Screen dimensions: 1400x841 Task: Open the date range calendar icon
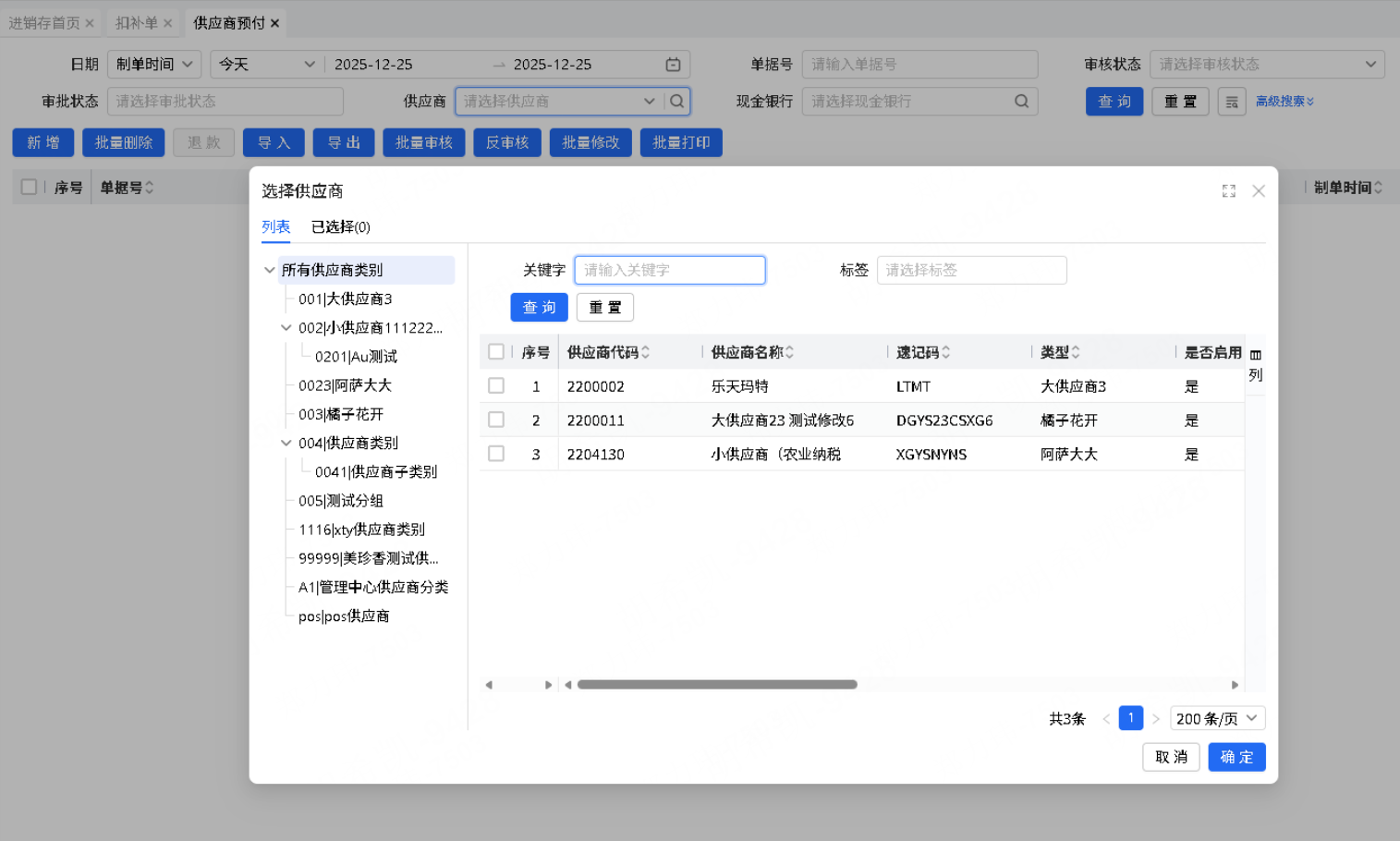pyautogui.click(x=673, y=65)
